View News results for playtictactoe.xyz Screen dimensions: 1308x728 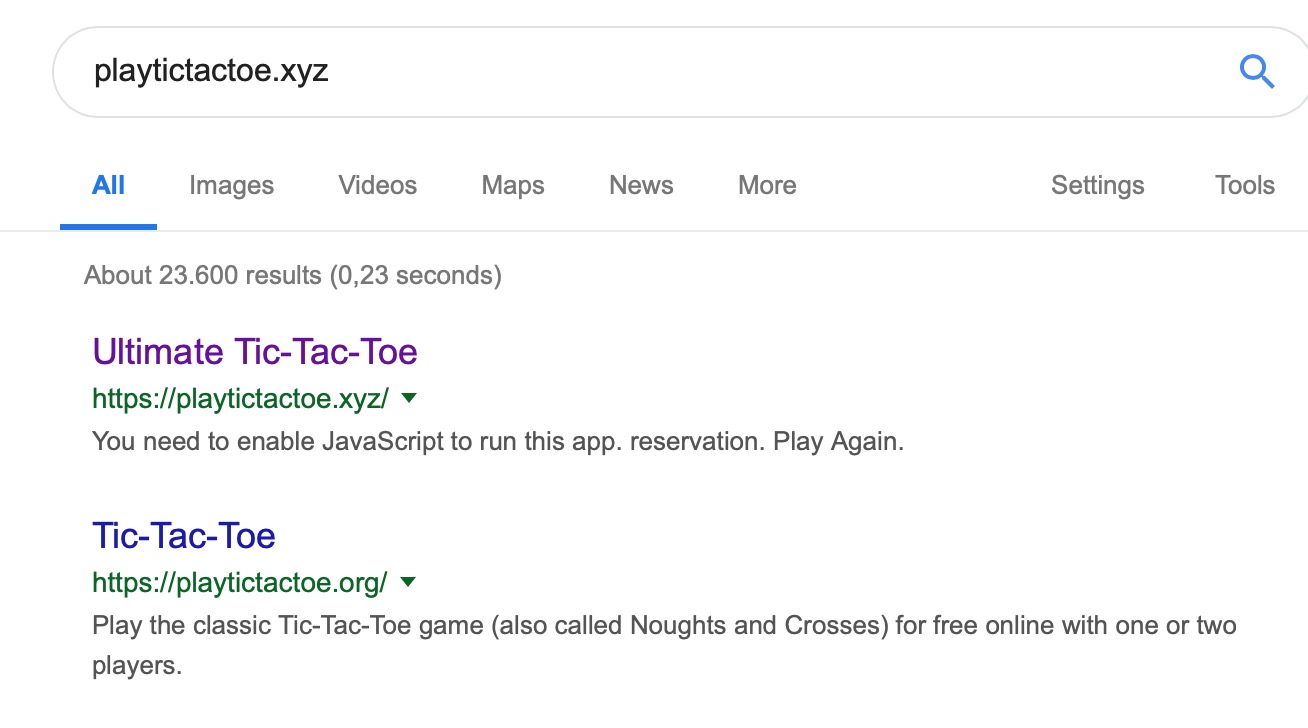coord(640,185)
